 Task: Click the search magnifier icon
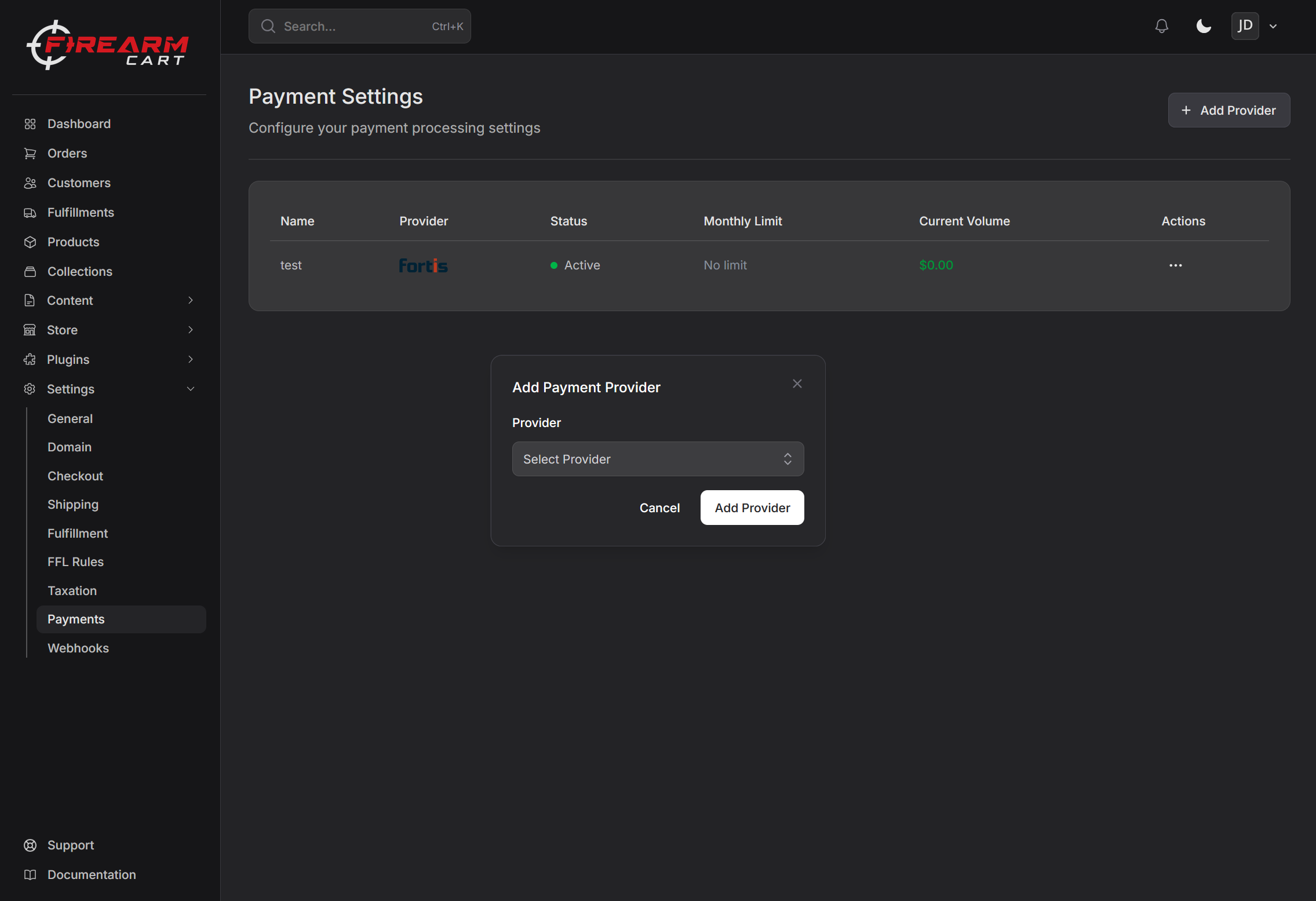coord(268,26)
